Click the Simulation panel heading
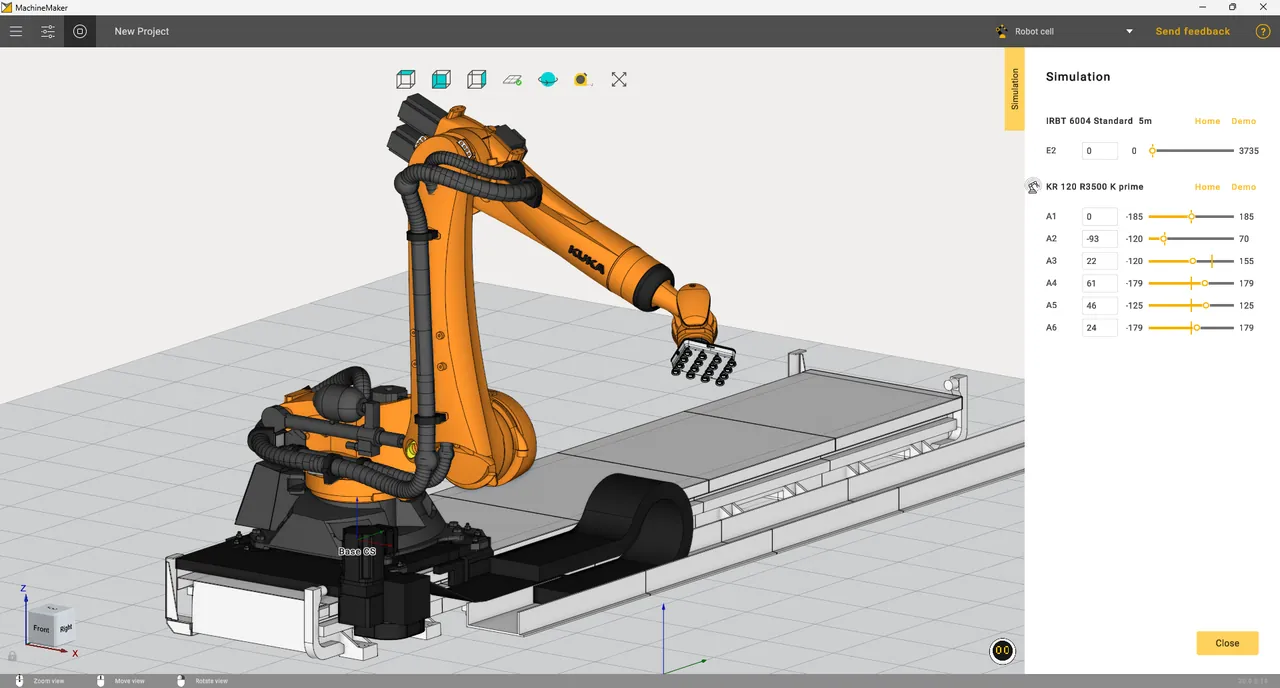Screen dimensions: 1280x688 pos(1078,77)
